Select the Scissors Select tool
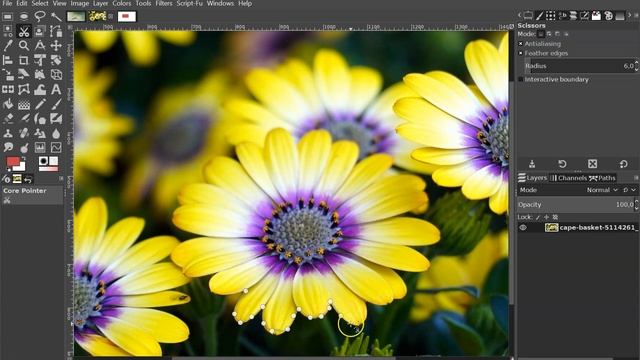The image size is (640, 360). pyautogui.click(x=24, y=31)
